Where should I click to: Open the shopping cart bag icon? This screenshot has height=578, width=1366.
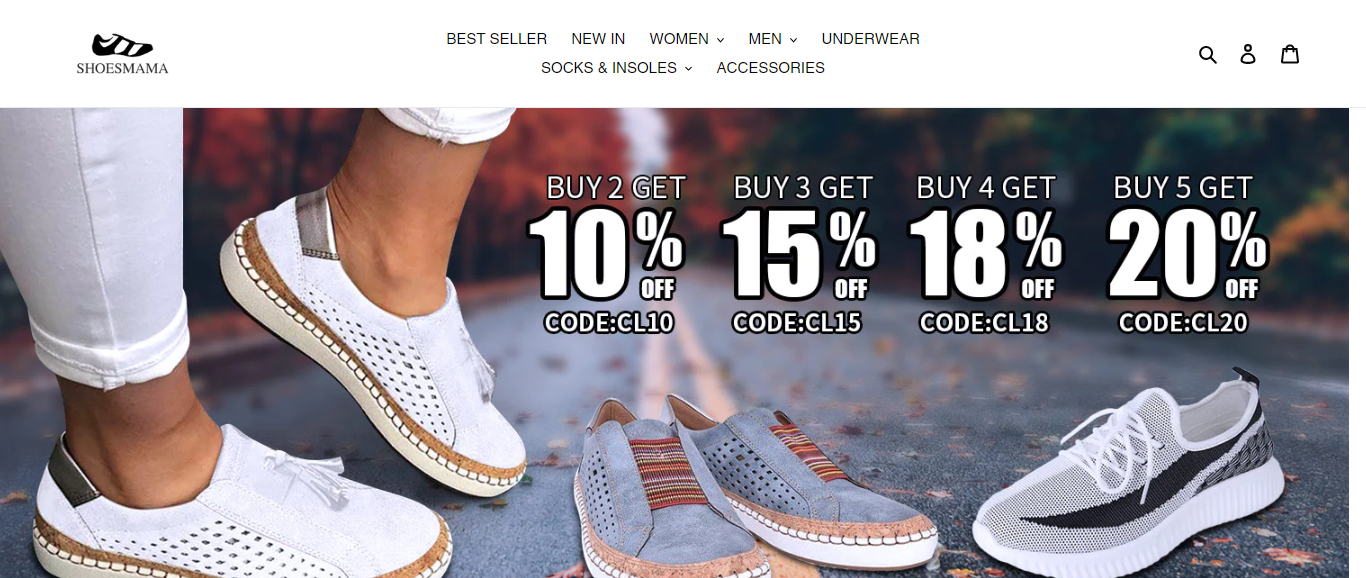[x=1290, y=53]
